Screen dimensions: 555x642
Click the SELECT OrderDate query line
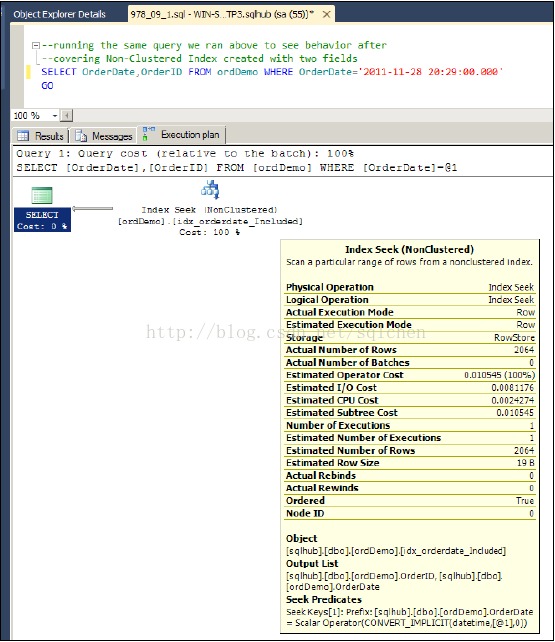click(x=272, y=72)
